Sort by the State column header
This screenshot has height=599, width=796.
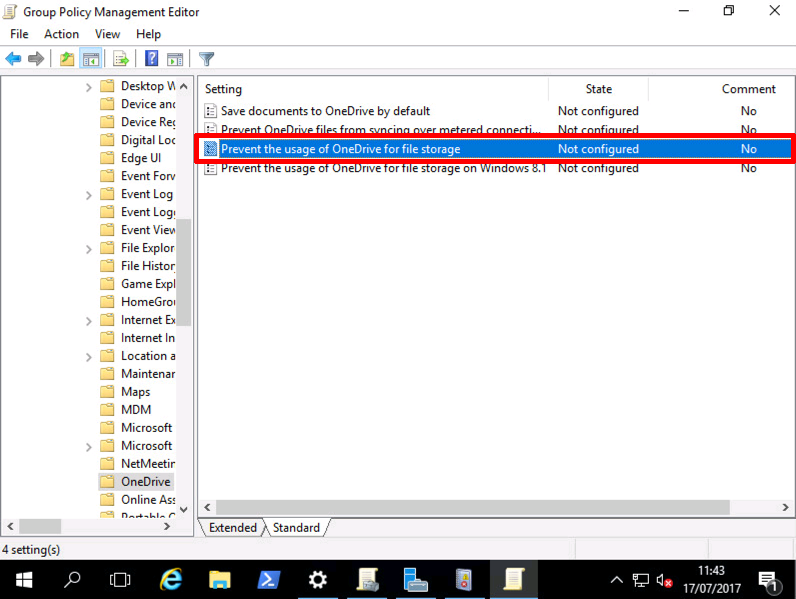tap(599, 89)
